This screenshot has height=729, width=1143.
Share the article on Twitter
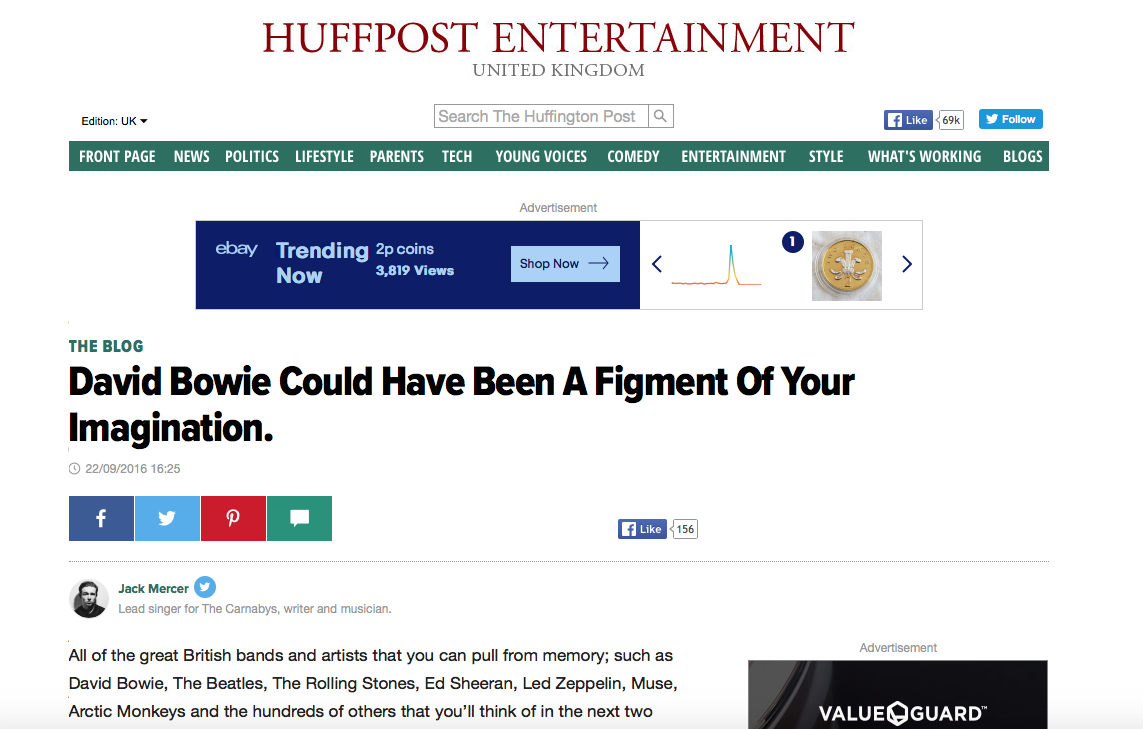[x=166, y=518]
